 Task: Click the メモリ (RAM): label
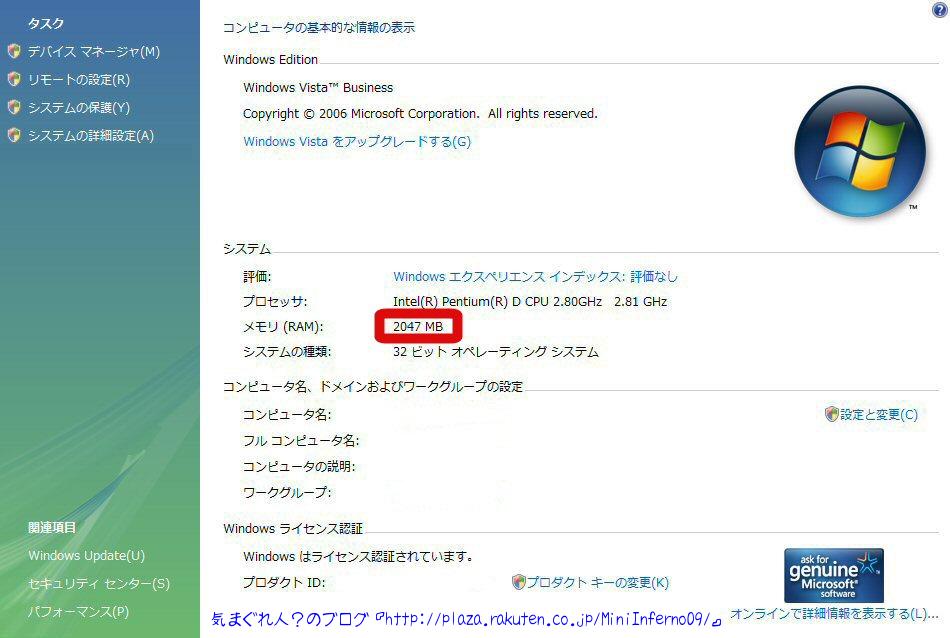pos(283,327)
